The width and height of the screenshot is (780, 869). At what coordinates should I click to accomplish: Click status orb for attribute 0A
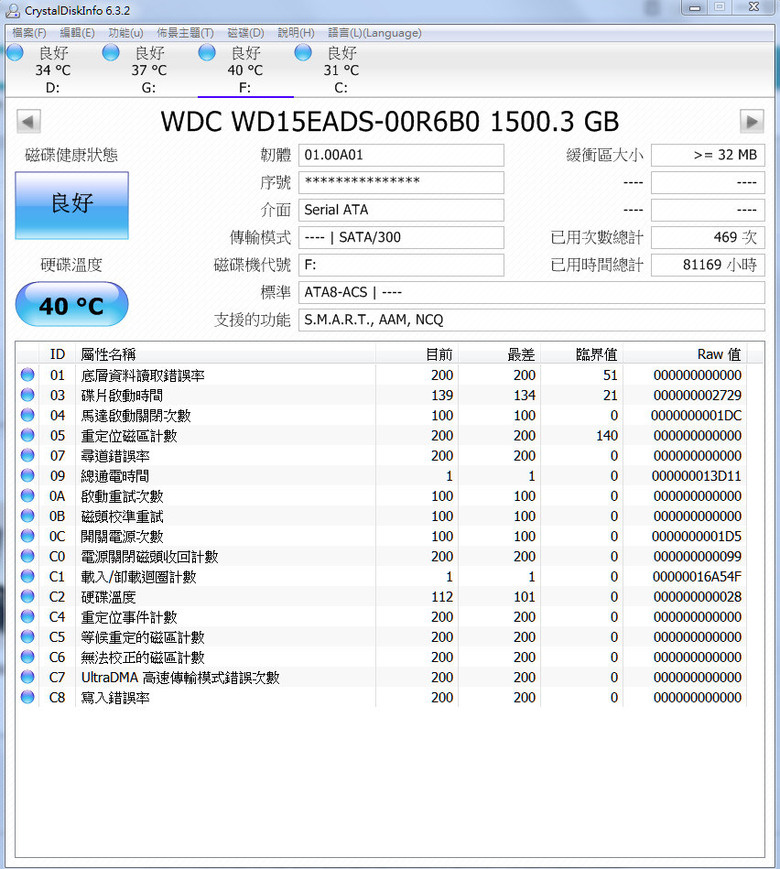coord(27,495)
